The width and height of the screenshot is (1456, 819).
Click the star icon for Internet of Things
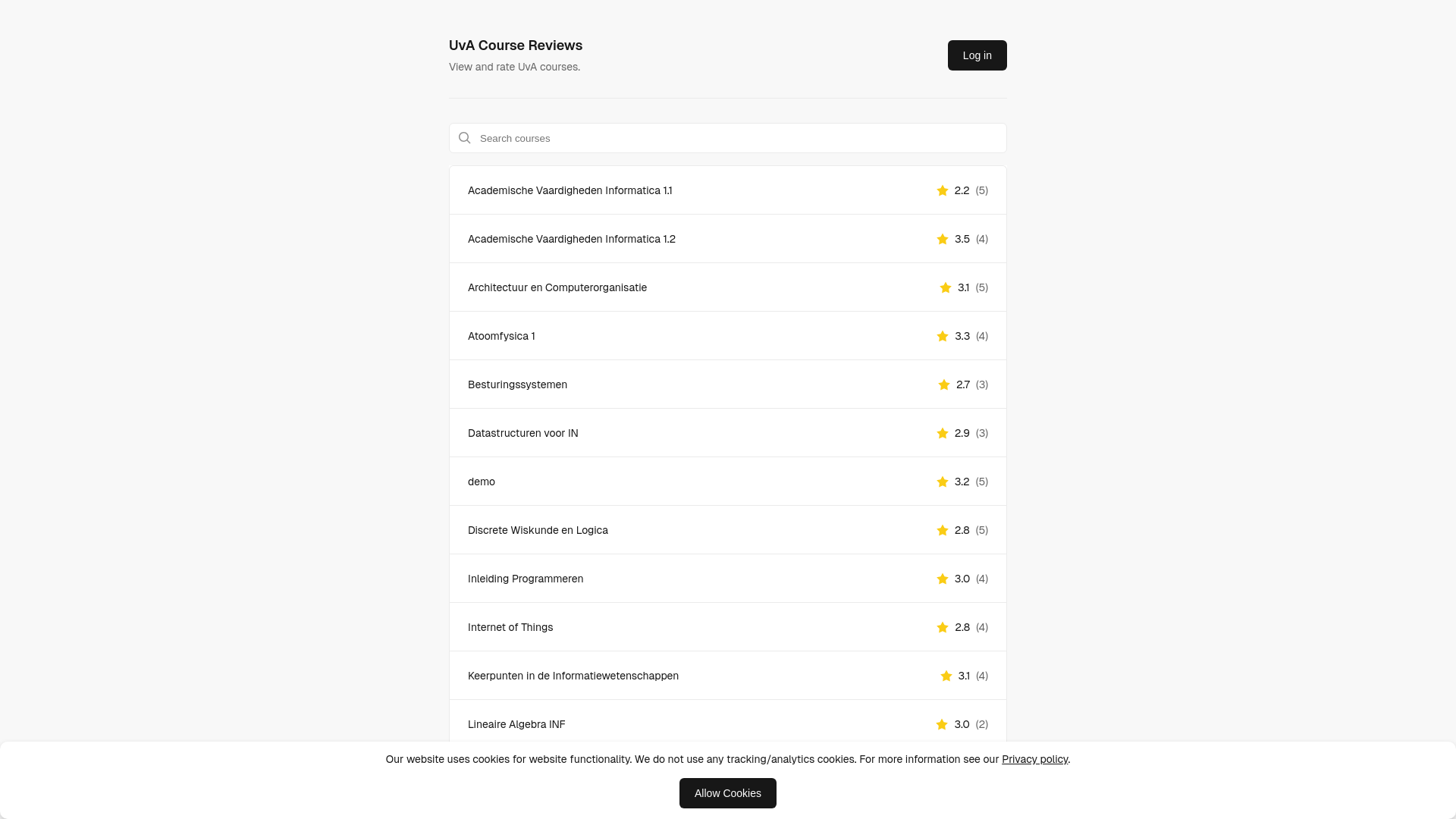(943, 627)
